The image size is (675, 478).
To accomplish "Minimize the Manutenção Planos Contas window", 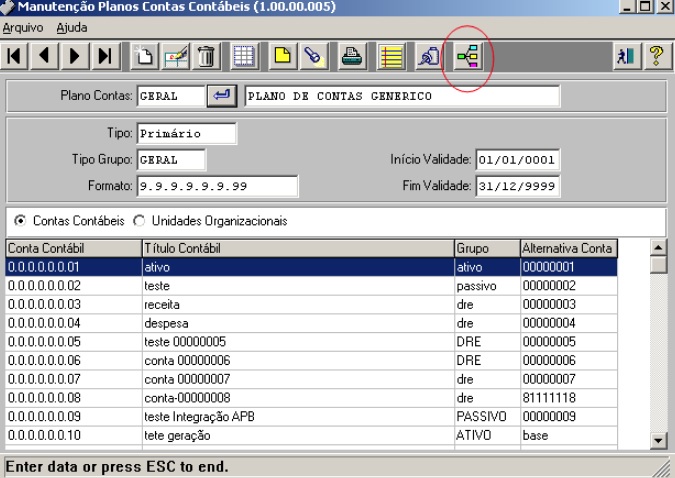I will click(627, 6).
